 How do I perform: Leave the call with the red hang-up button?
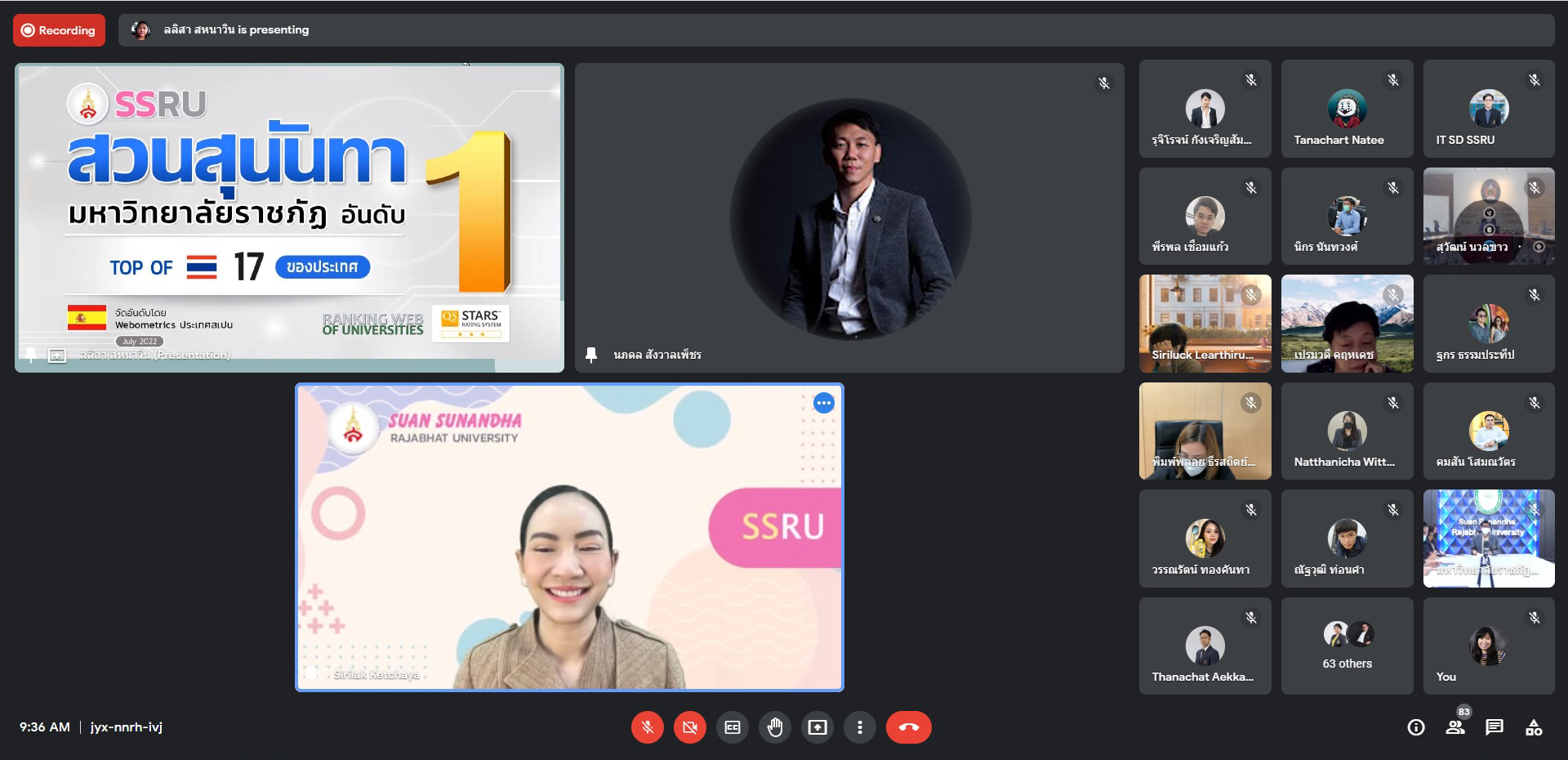pos(908,727)
